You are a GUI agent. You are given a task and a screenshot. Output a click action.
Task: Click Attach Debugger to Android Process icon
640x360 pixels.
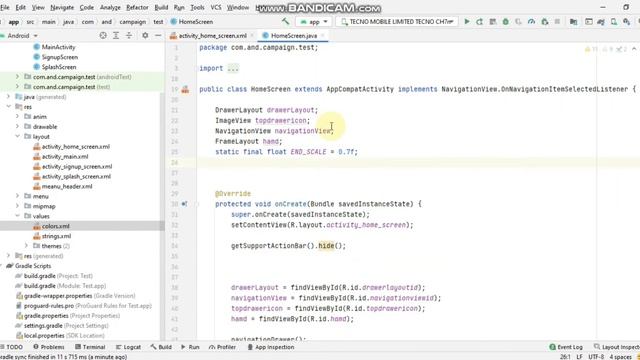[x=544, y=22]
